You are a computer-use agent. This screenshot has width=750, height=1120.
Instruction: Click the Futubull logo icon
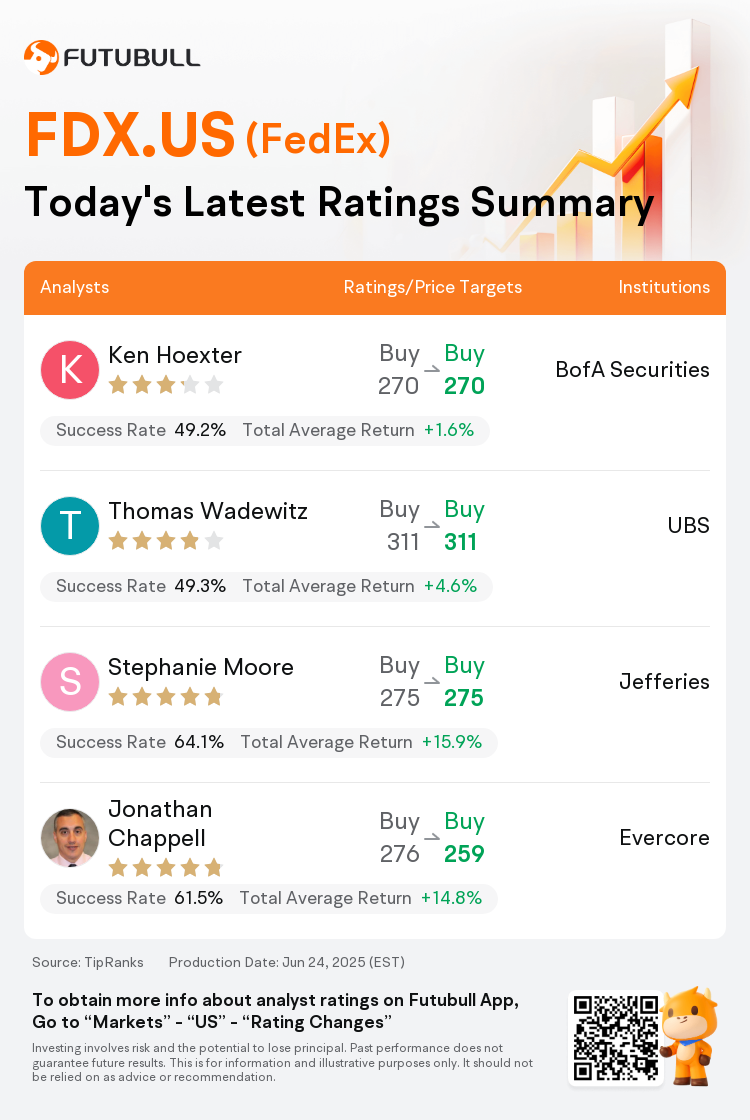tap(41, 57)
